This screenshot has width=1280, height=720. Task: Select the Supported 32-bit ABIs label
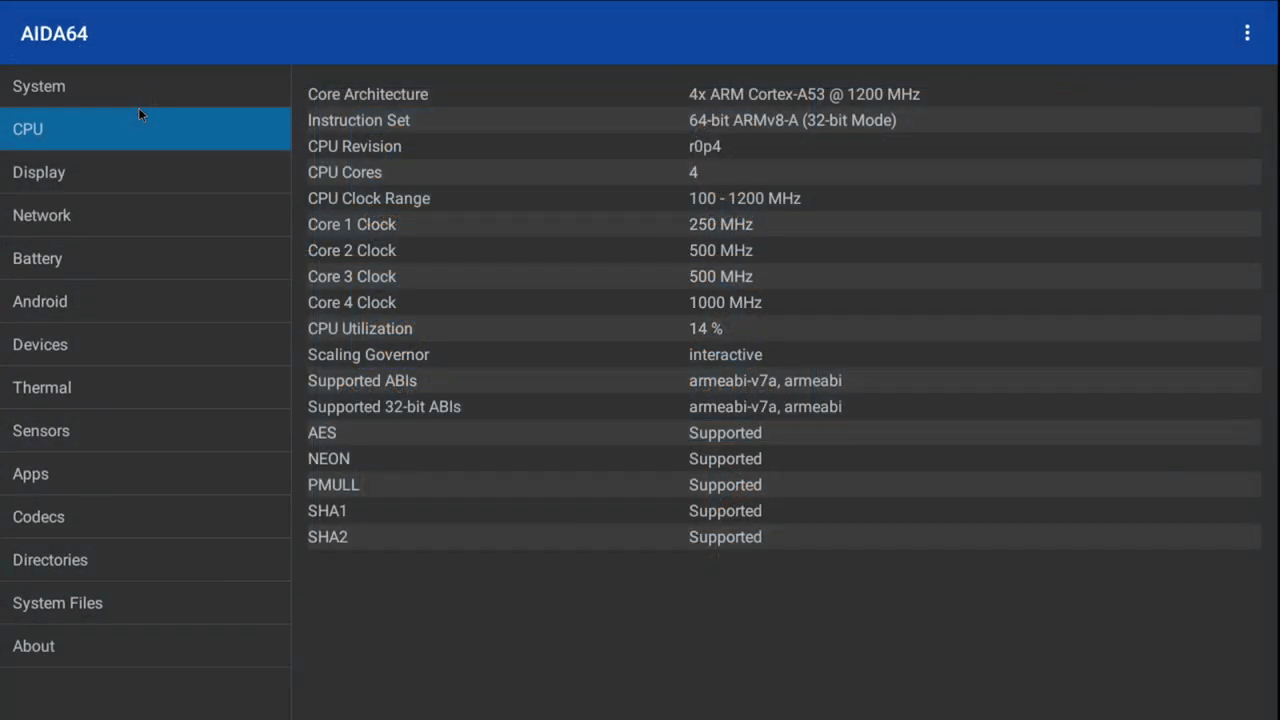(x=384, y=406)
